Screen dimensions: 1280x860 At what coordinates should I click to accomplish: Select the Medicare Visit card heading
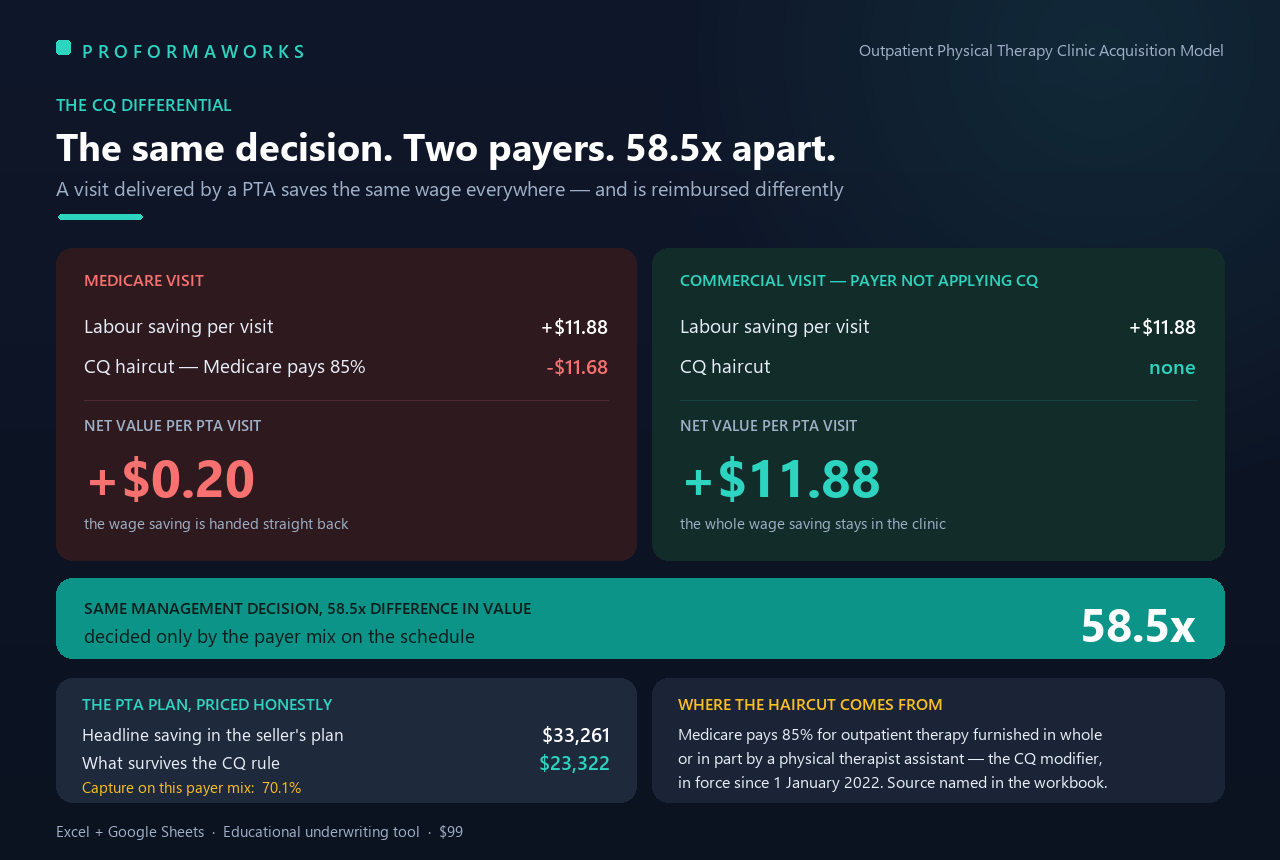[x=144, y=281]
